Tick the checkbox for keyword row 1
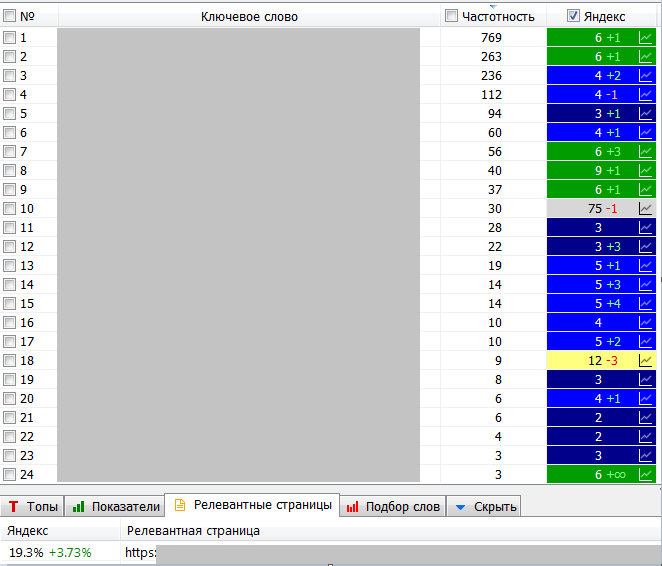662x566 pixels. point(9,38)
